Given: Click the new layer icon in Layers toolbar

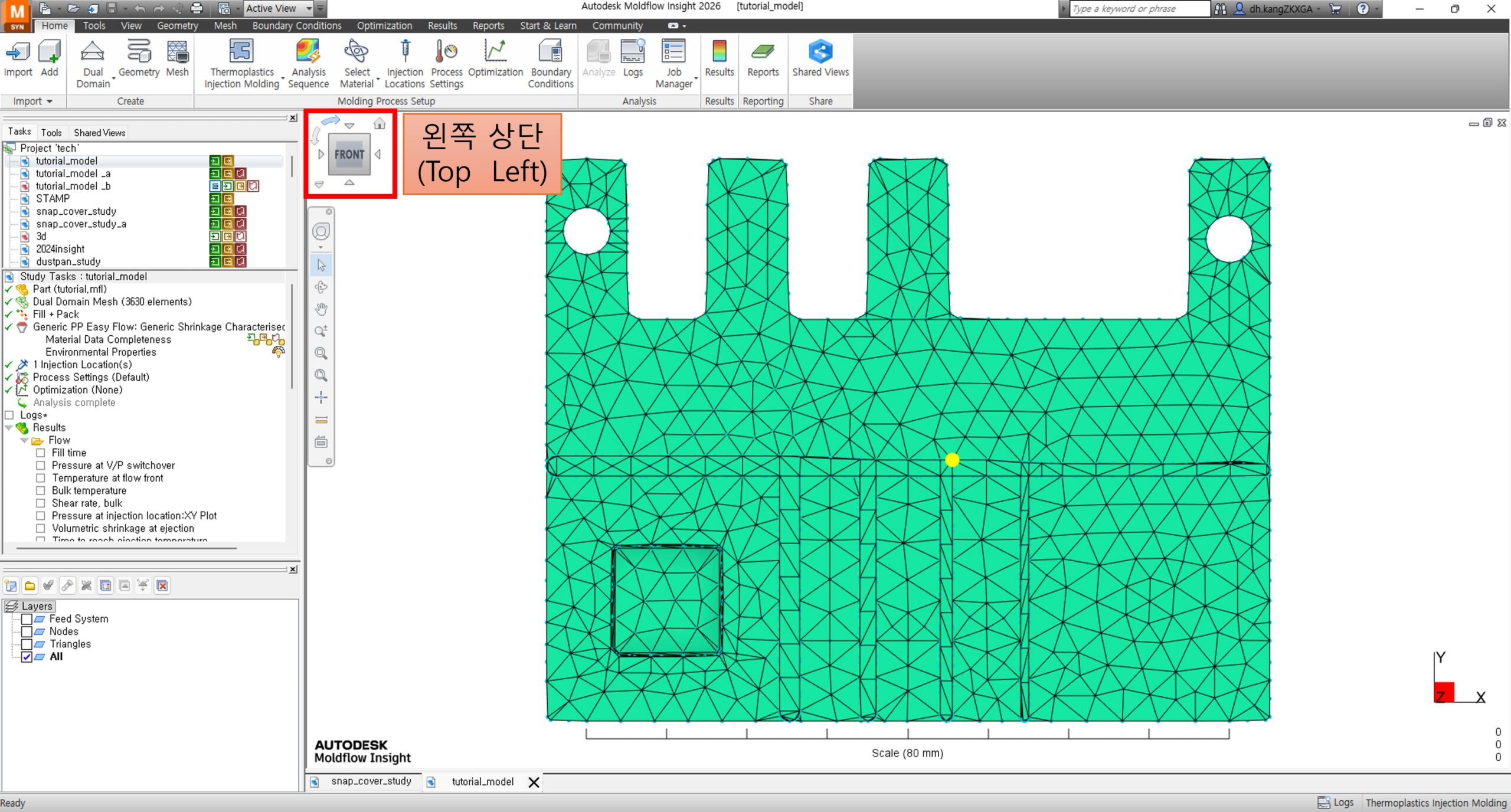Looking at the screenshot, I should point(11,585).
